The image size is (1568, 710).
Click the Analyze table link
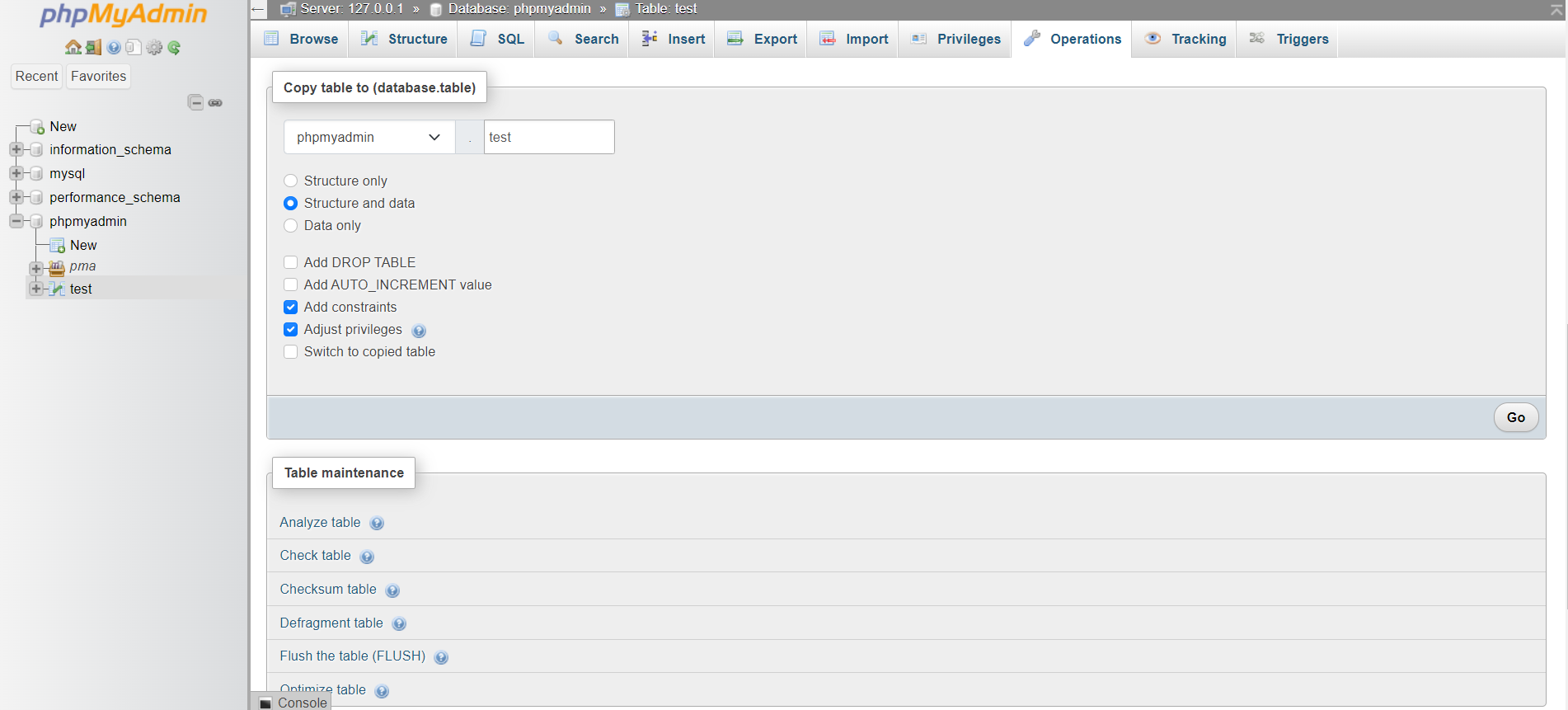320,522
